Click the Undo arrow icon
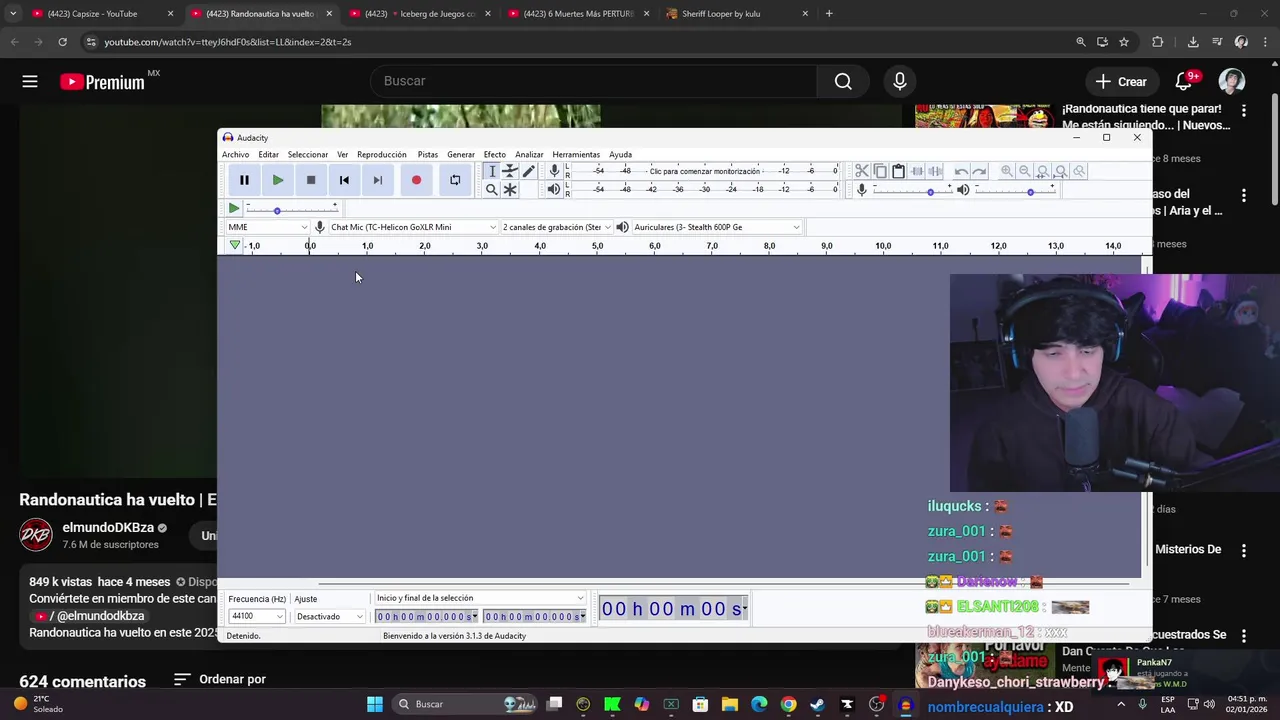Image resolution: width=1280 pixels, height=720 pixels. tap(961, 171)
